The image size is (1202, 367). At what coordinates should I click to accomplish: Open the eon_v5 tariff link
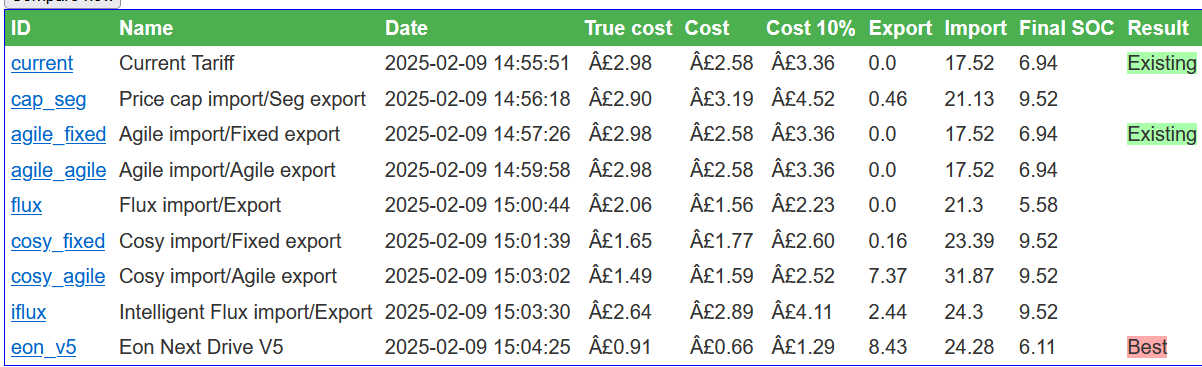[x=44, y=348]
